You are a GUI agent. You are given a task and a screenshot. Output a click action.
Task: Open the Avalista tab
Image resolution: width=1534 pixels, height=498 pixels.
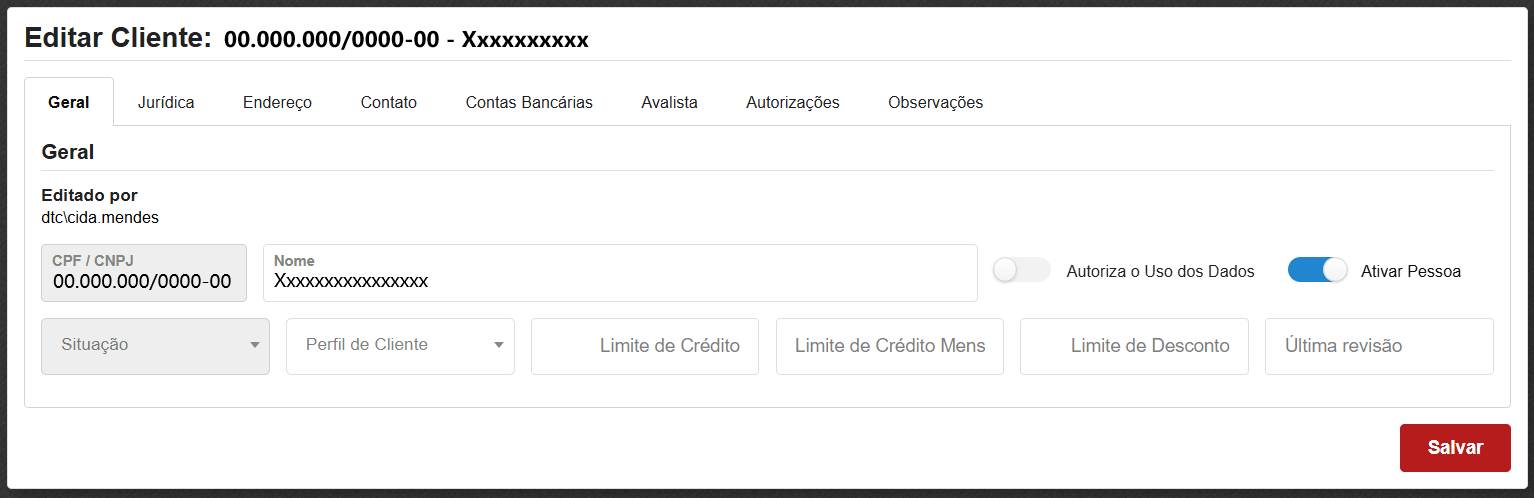coord(669,102)
